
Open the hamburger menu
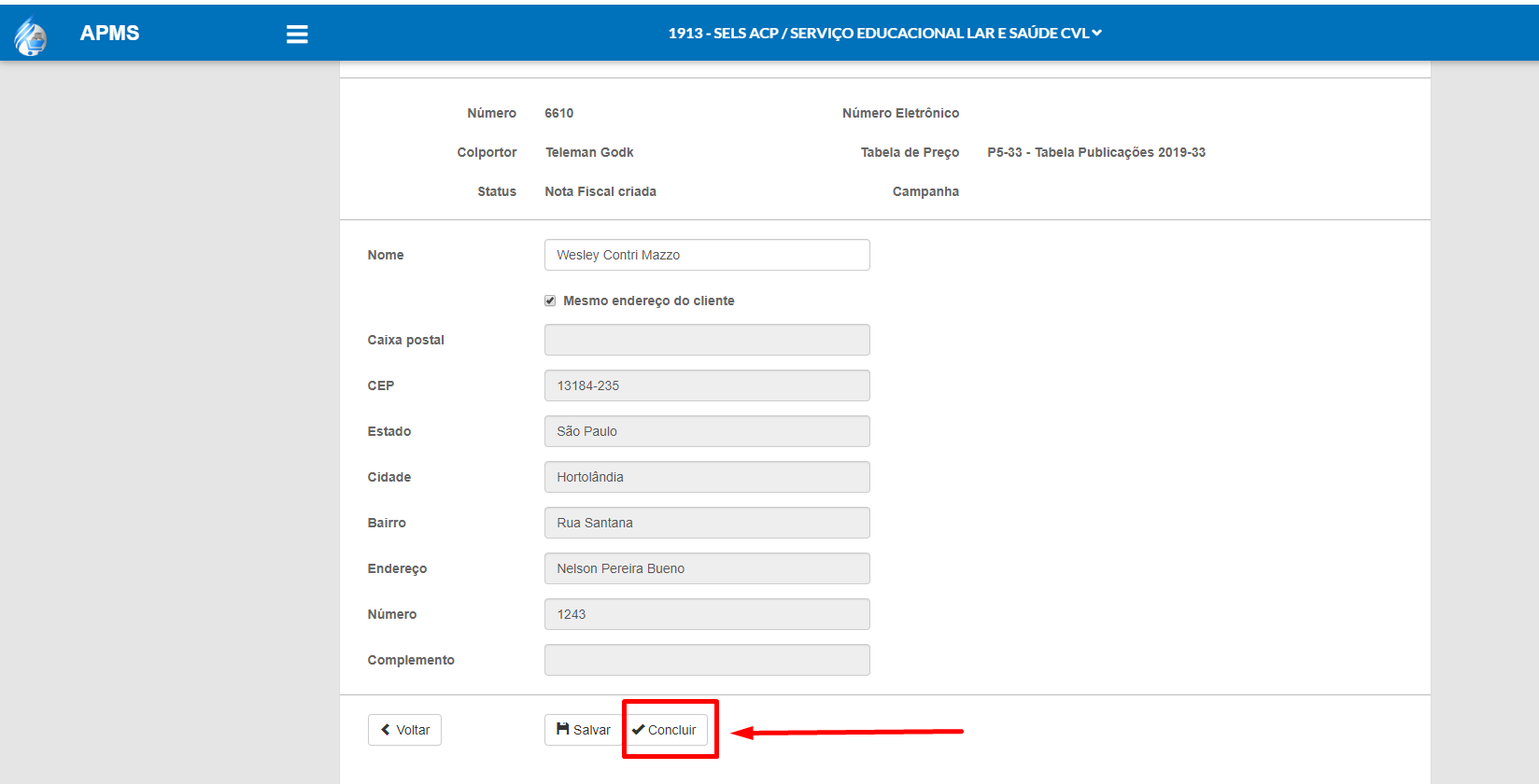(x=297, y=34)
